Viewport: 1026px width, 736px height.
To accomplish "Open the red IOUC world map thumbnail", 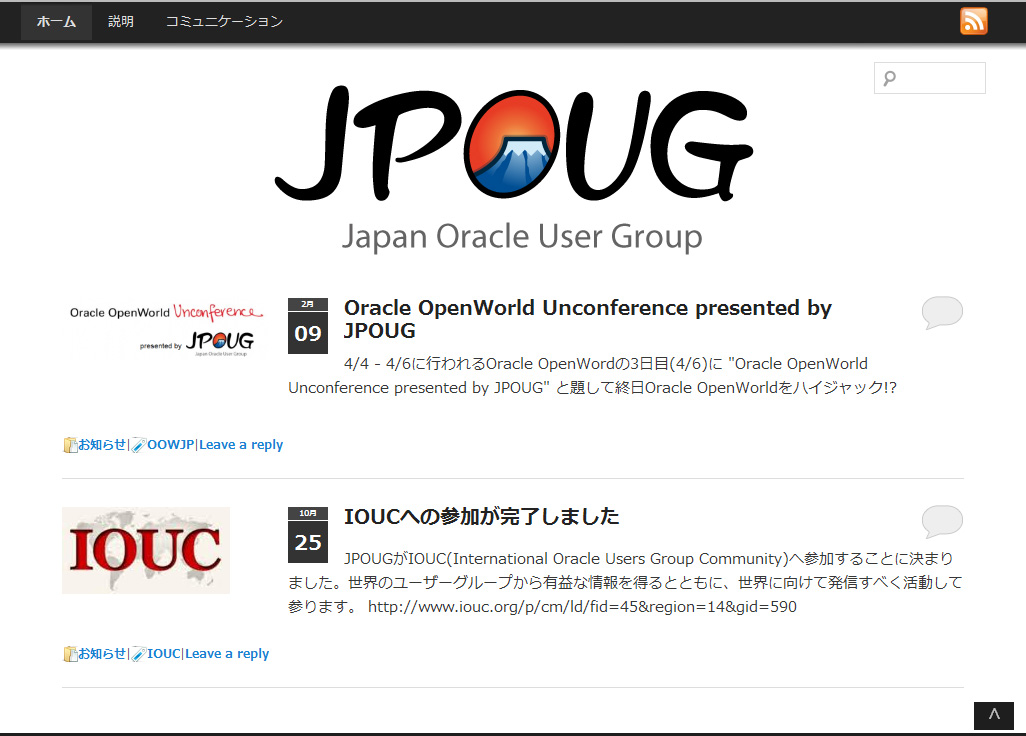I will [146, 550].
